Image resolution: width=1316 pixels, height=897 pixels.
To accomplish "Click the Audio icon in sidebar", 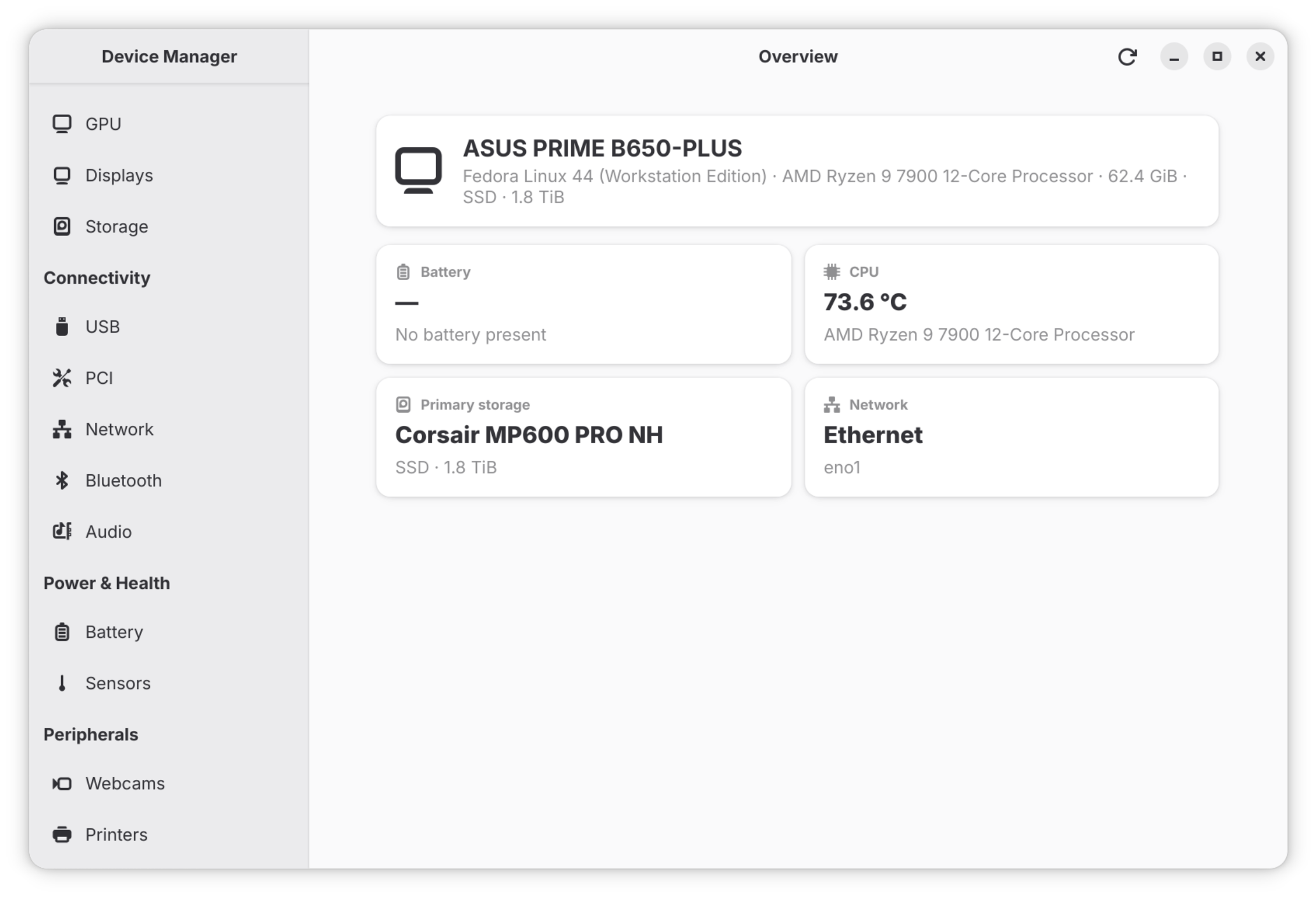I will [62, 532].
